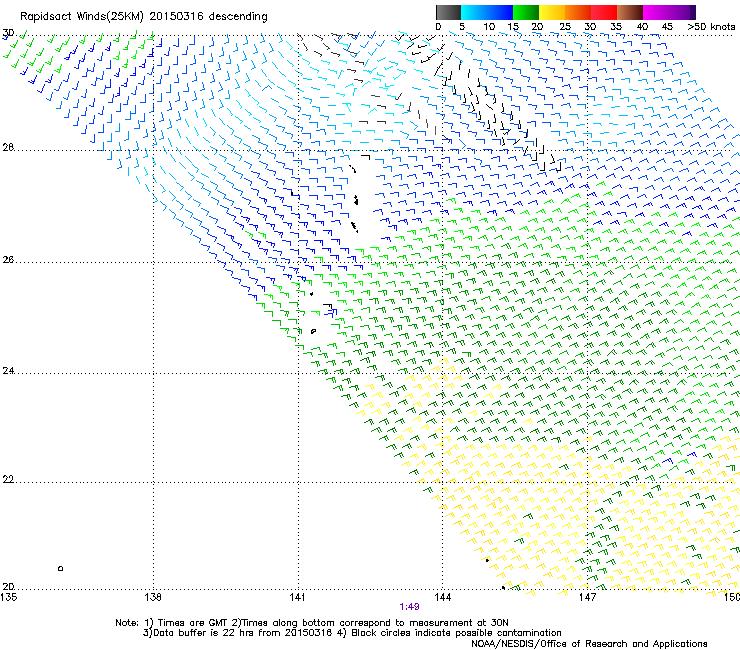Click the longitude '141' axis label
740x650 pixels.
pyautogui.click(x=297, y=597)
